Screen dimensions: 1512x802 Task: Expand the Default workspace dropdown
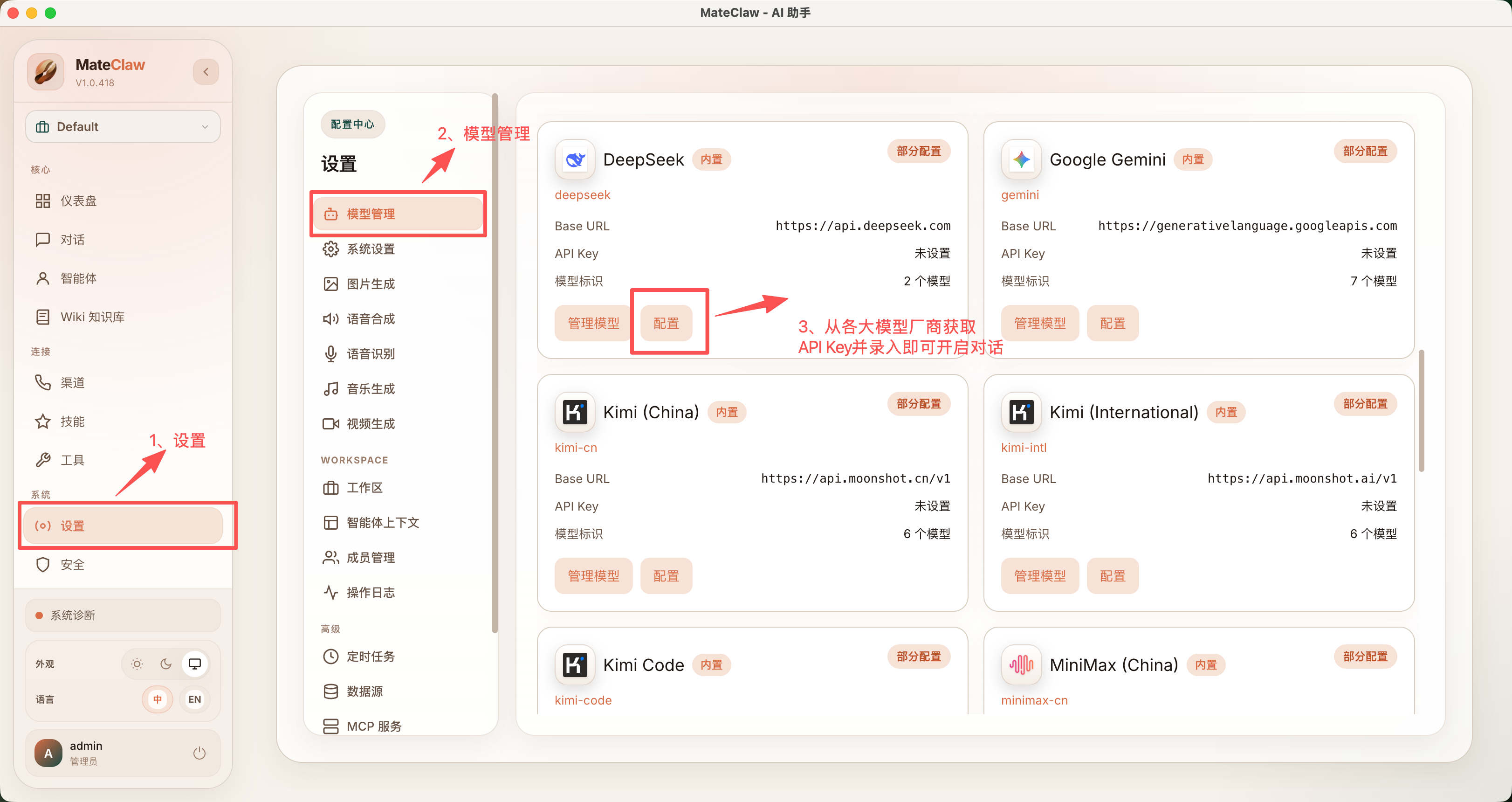point(123,127)
